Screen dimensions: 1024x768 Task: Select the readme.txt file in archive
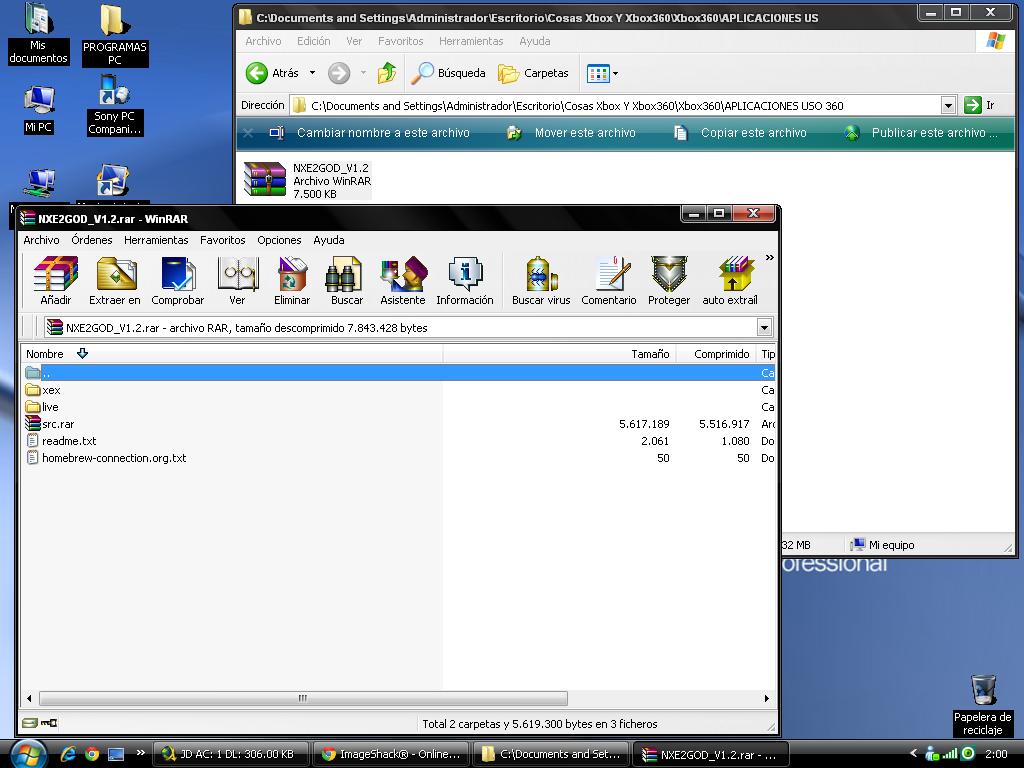point(69,441)
